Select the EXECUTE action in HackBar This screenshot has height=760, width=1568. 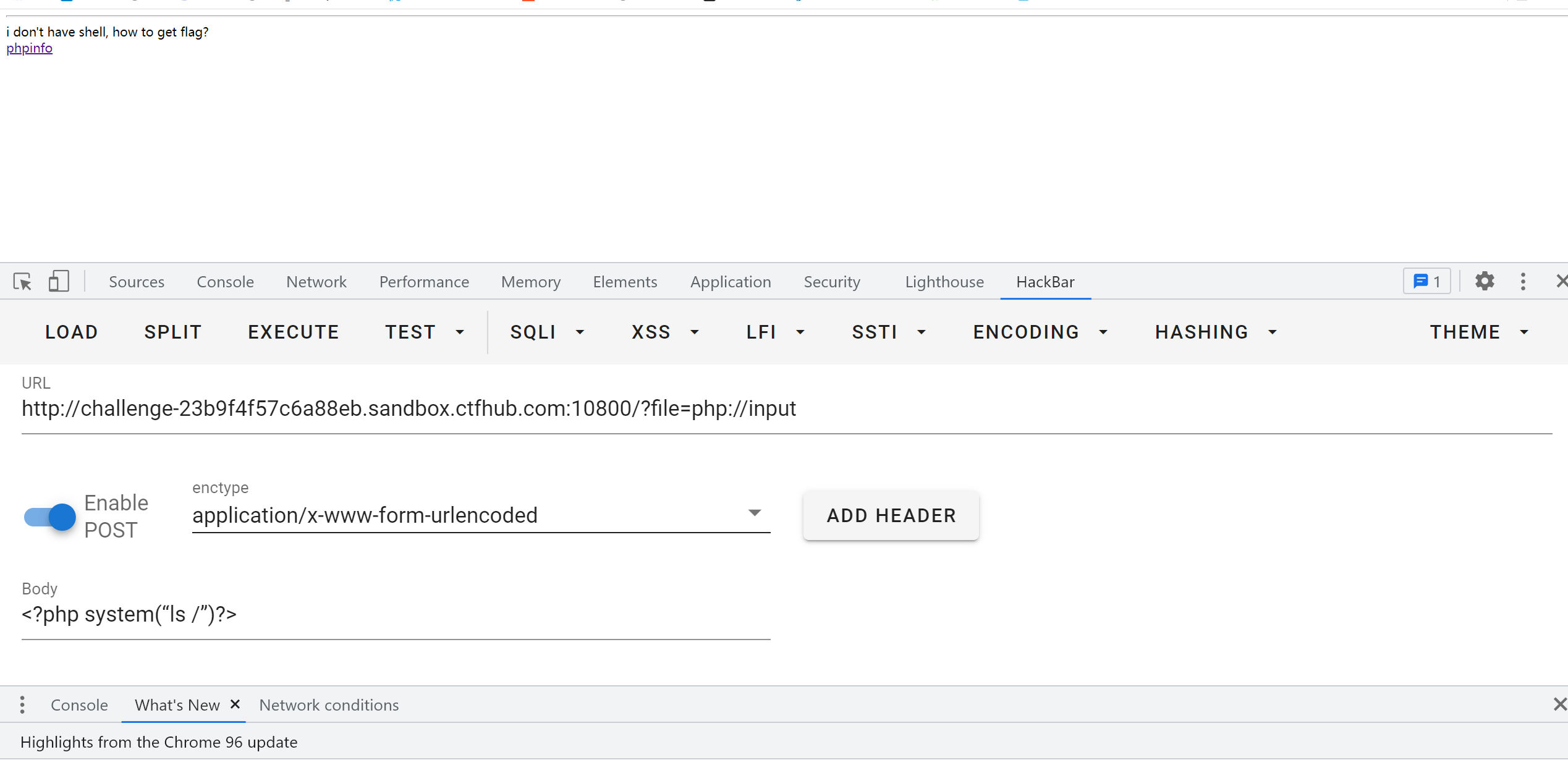point(294,332)
